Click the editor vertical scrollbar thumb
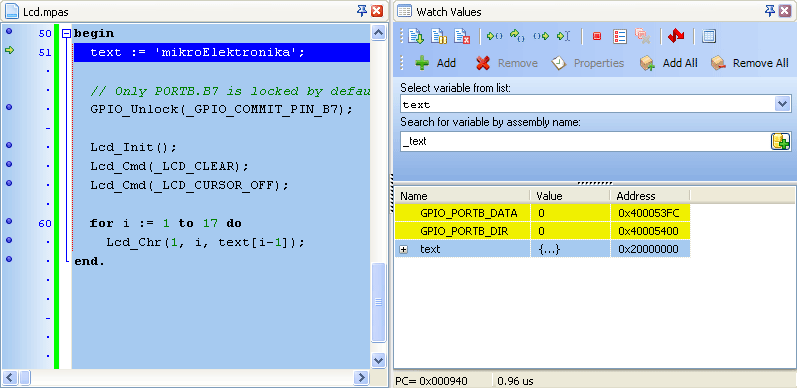 point(379,302)
